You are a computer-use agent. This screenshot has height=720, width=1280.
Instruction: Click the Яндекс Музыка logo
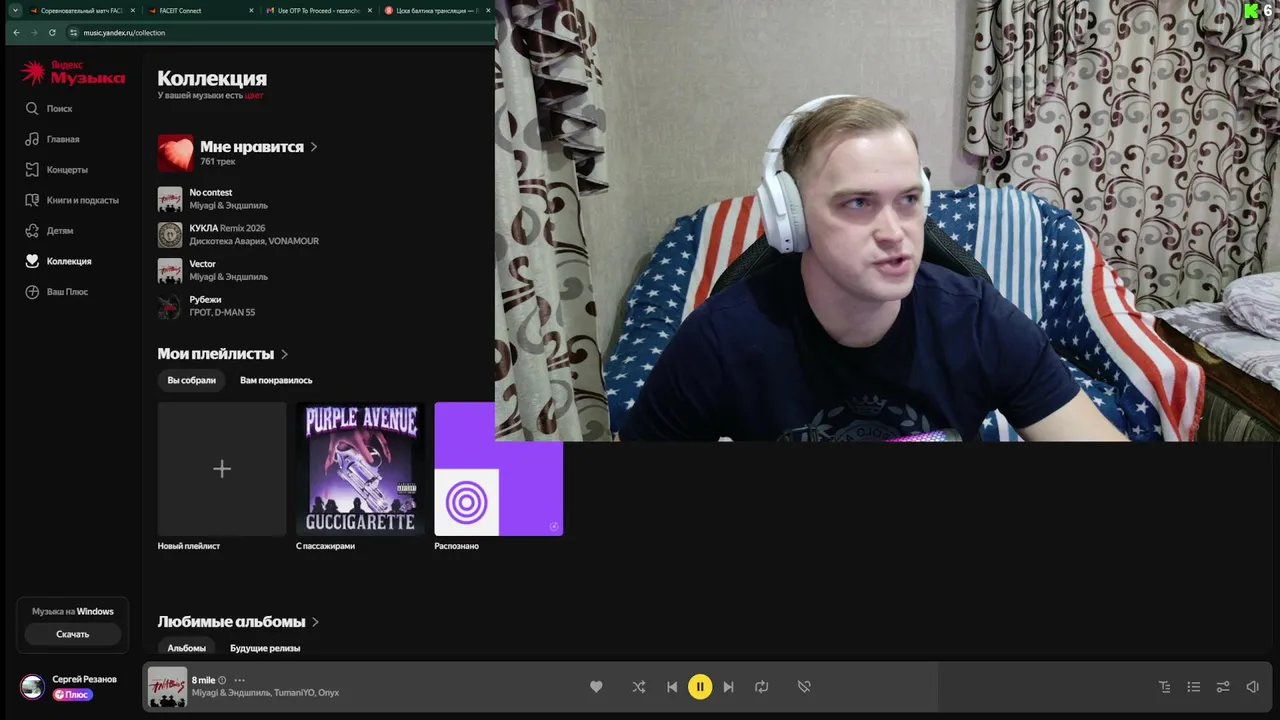tap(73, 72)
